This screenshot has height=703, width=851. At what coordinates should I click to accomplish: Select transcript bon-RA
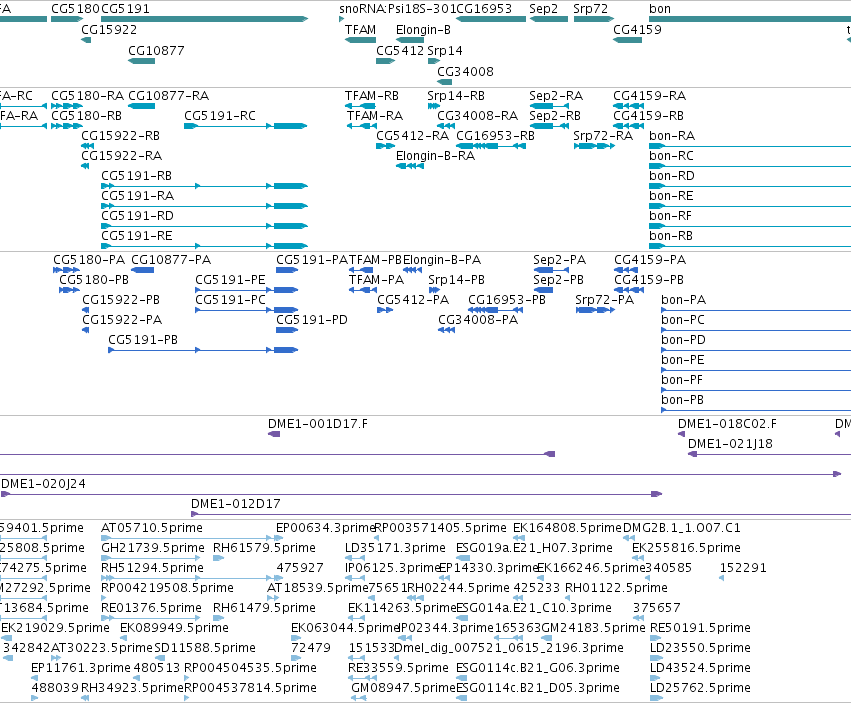750,146
